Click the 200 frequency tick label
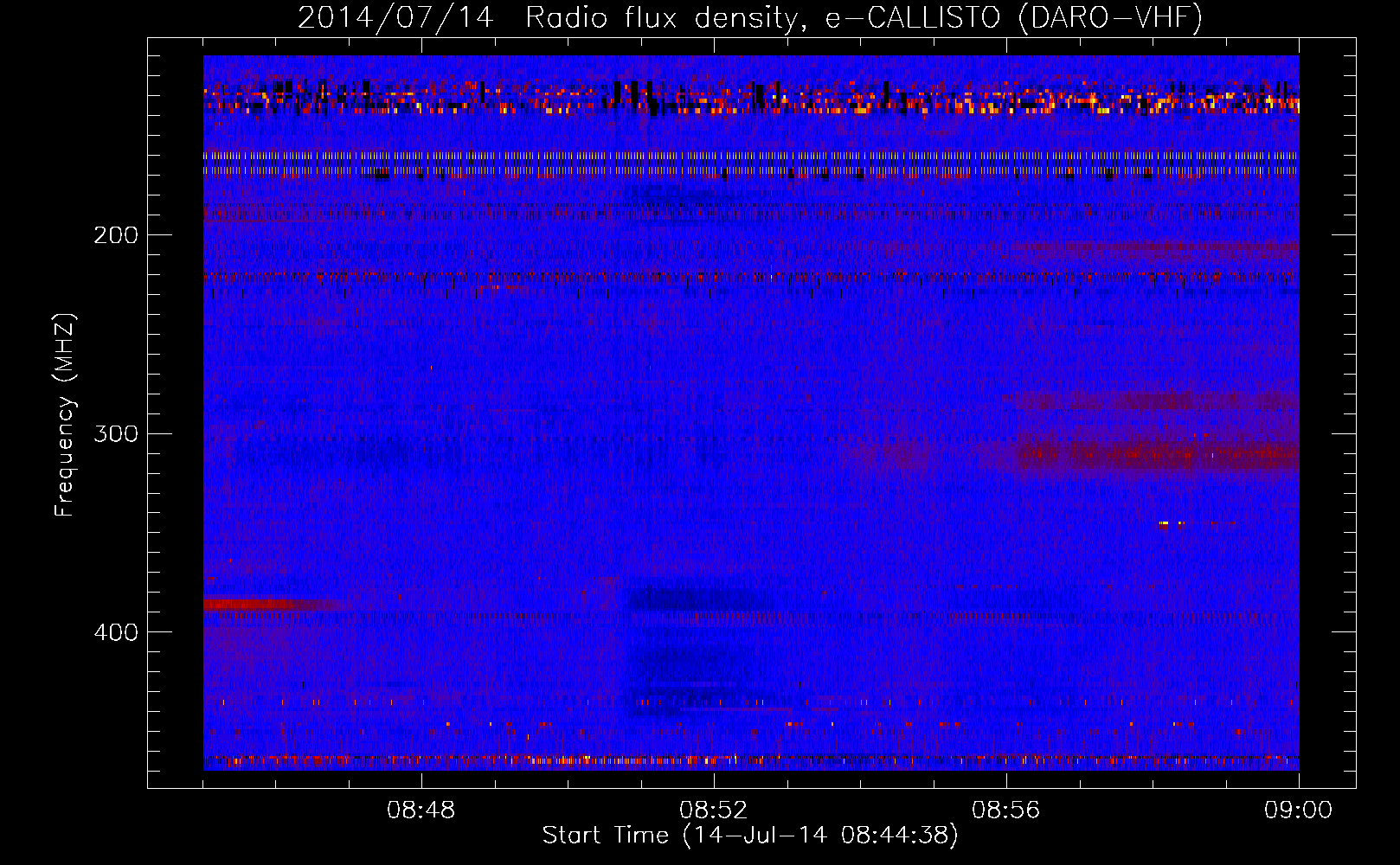Screen dimensions: 1400x865 pyautogui.click(x=116, y=235)
